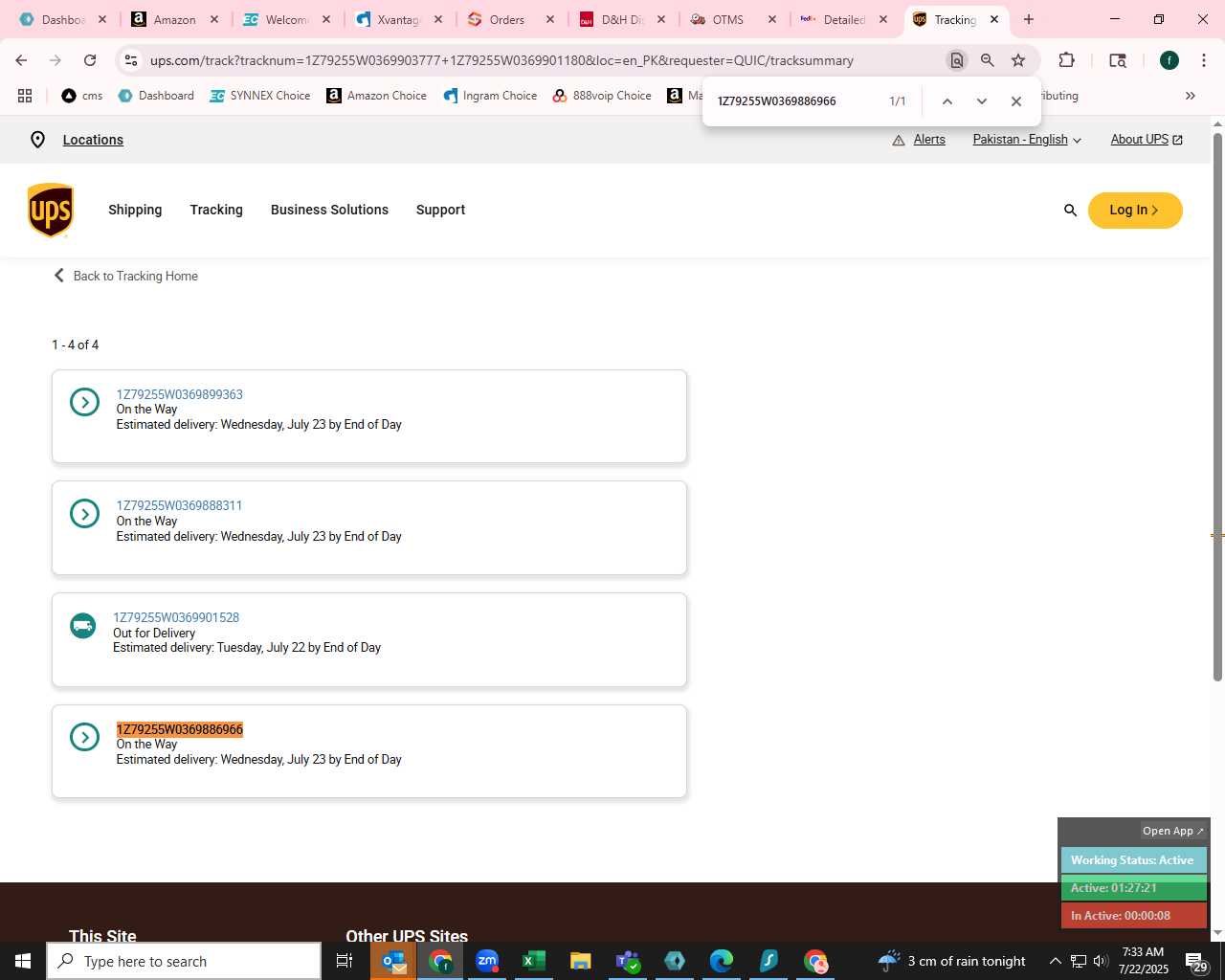Click the Working Status: Active indicator

click(1133, 860)
